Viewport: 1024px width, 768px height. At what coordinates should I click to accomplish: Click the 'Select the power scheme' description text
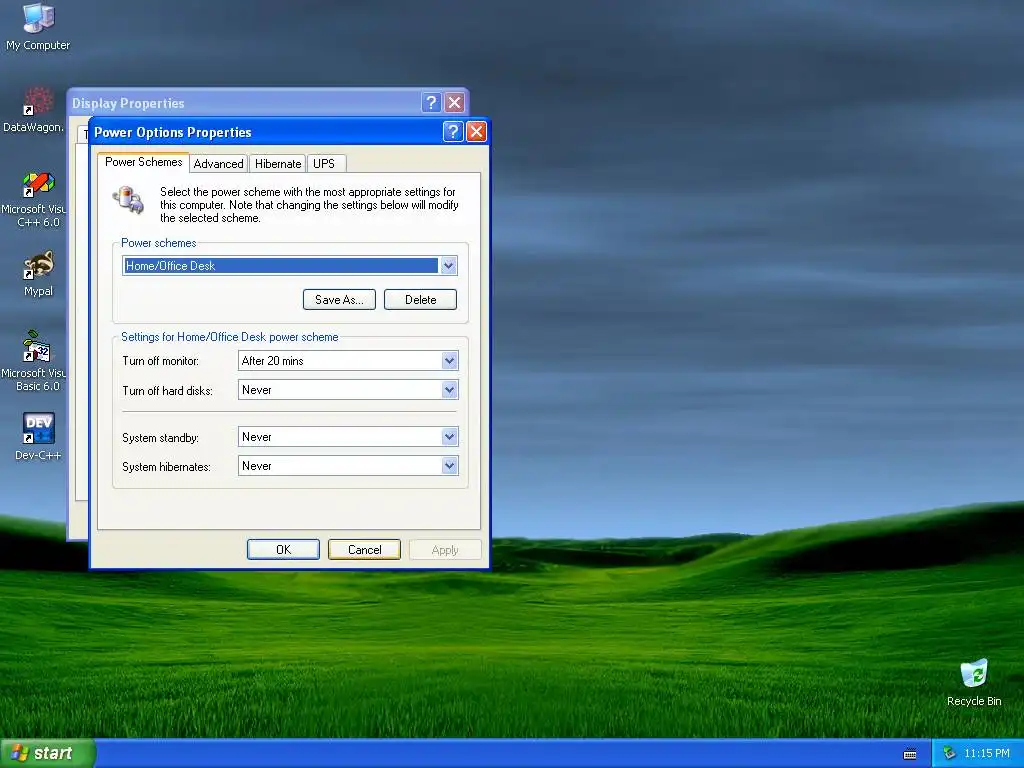(x=309, y=205)
